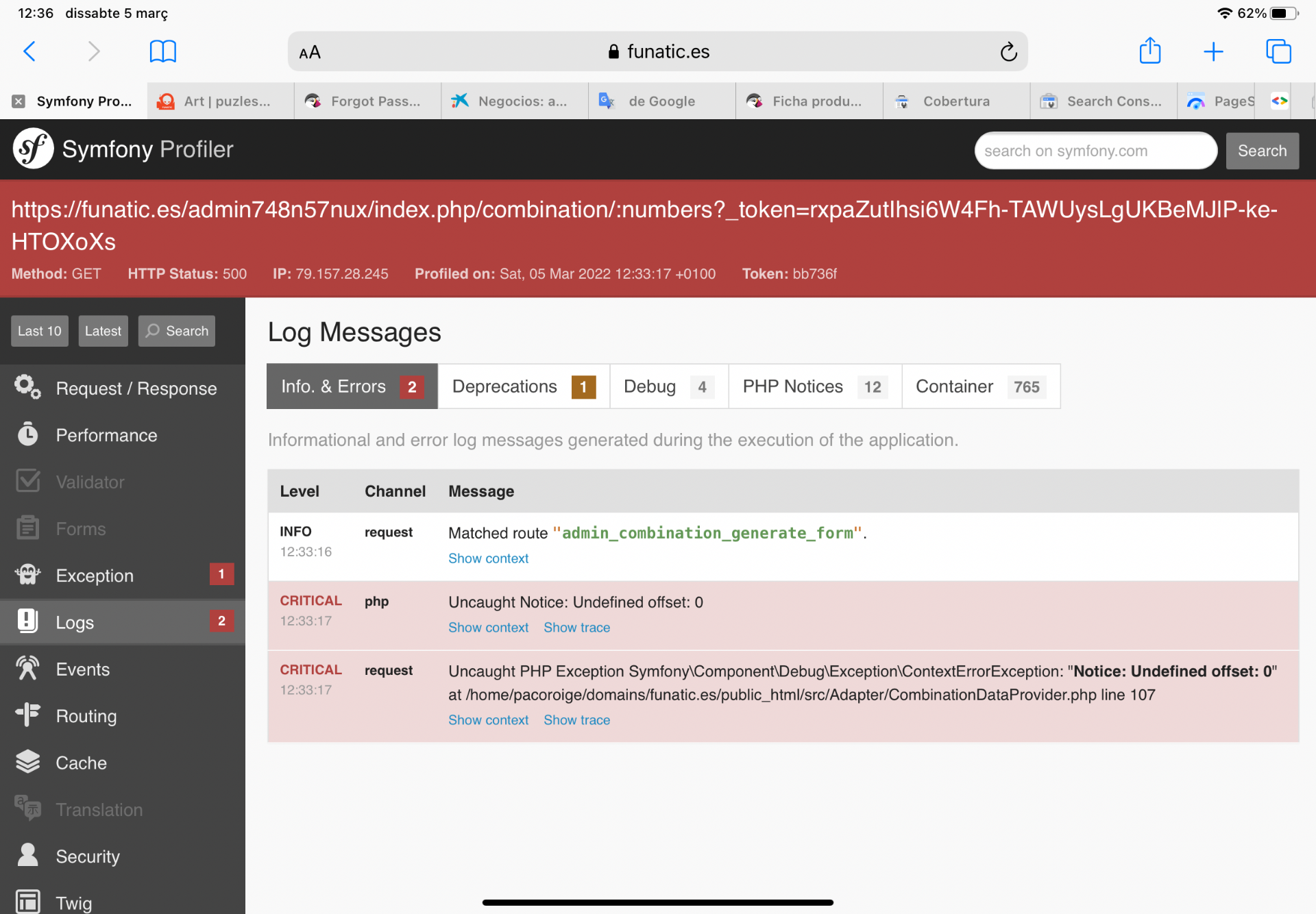Open the Exception panel ghost icon
Viewport: 1316px width, 914px height.
click(x=27, y=575)
